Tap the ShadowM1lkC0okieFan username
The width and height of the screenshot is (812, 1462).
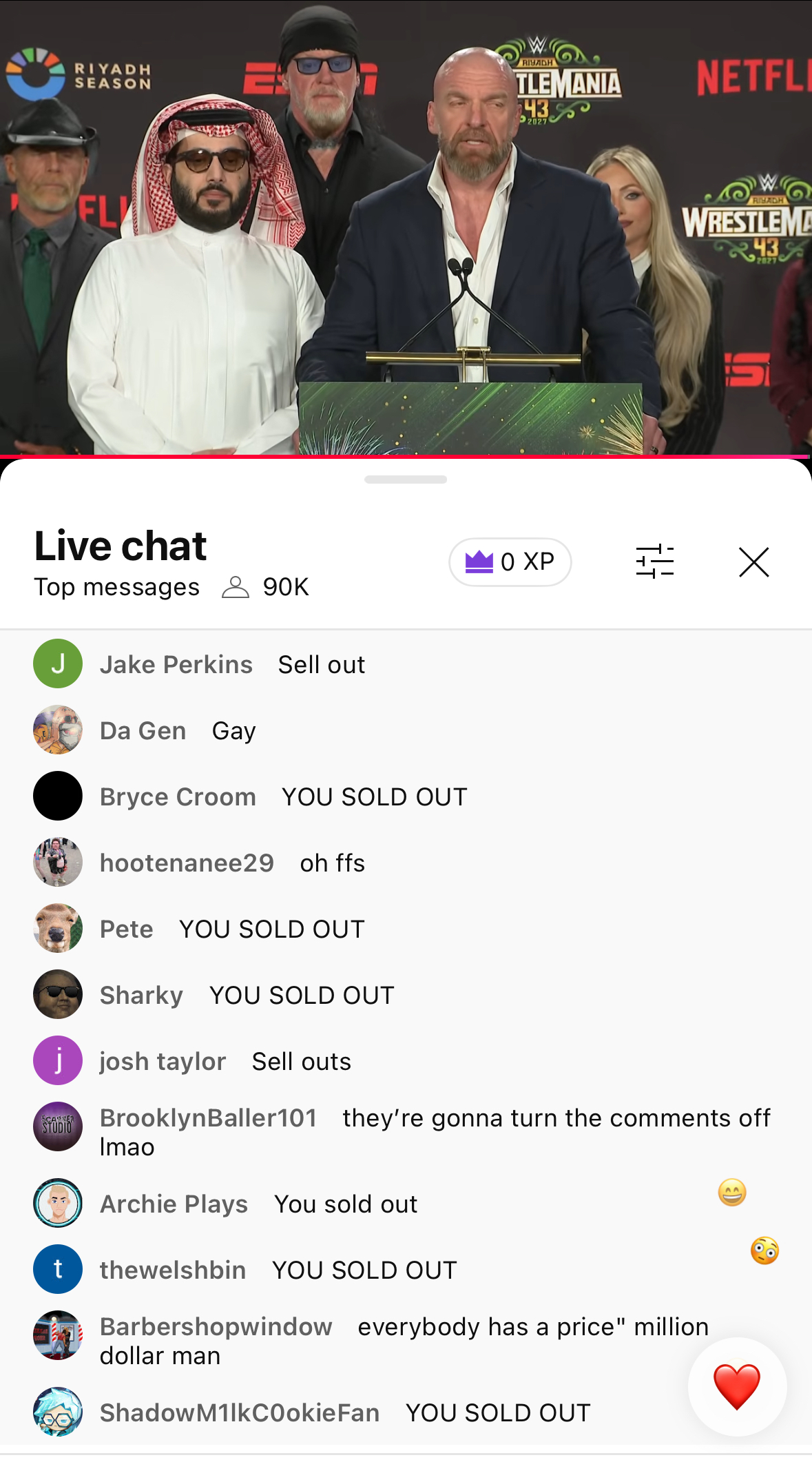pyautogui.click(x=240, y=1412)
